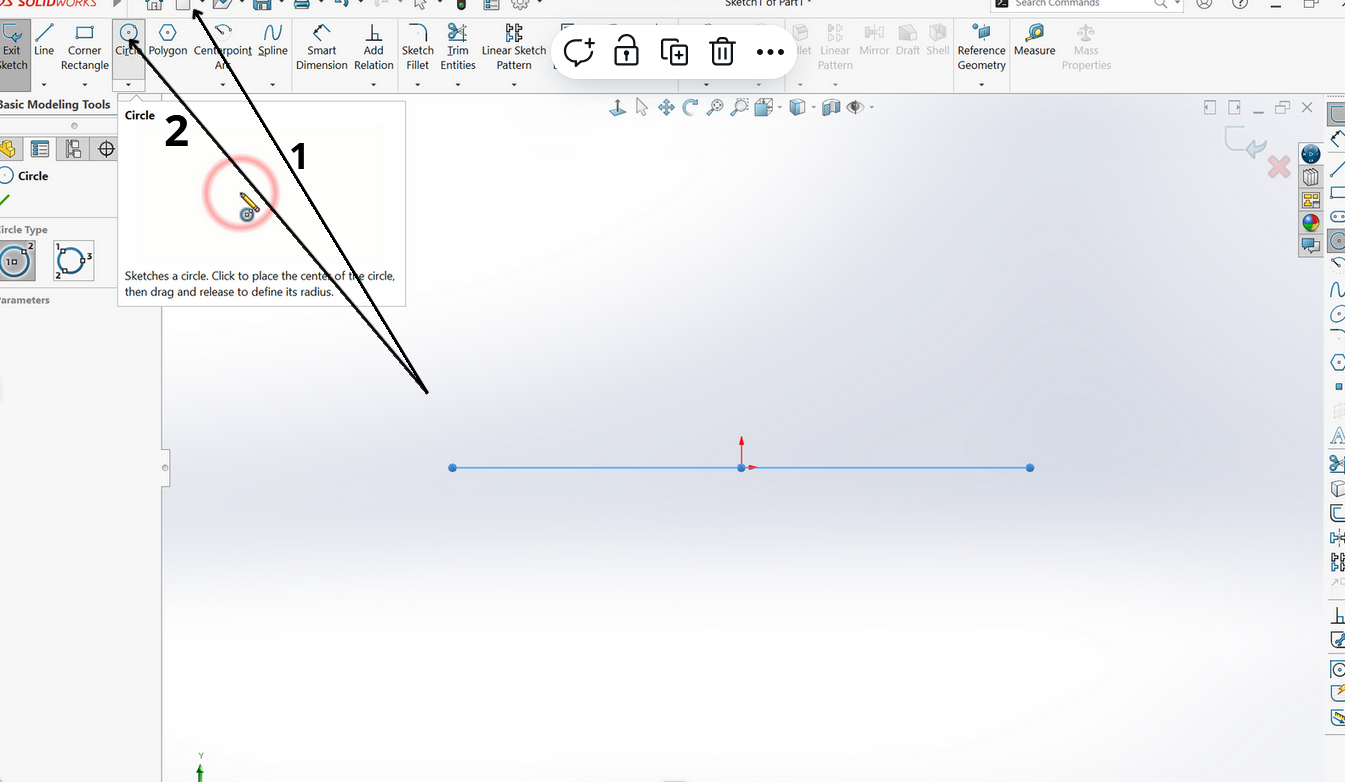This screenshot has height=782, width=1345.
Task: Open the Appearances task pane tab
Action: pos(1310,222)
